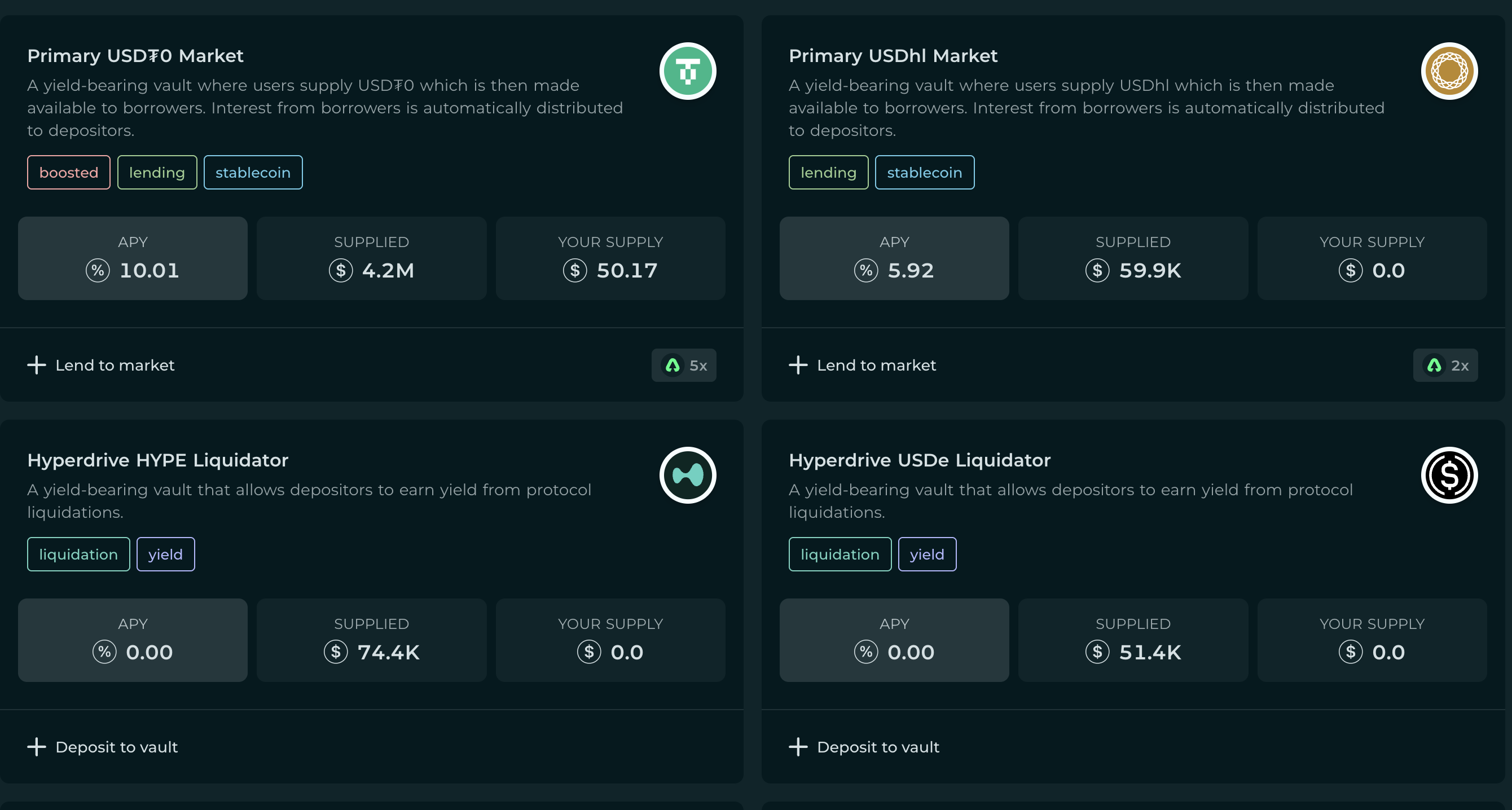Screen dimensions: 1512x810
Task: Click the USD₮0 token icon
Action: [687, 71]
